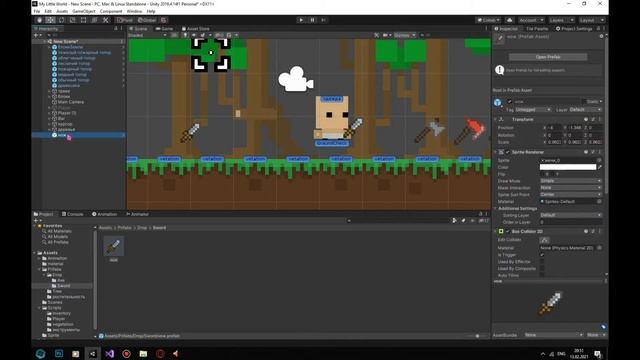
Task: Click the Sprite Renderer Color swatch
Action: point(568,167)
